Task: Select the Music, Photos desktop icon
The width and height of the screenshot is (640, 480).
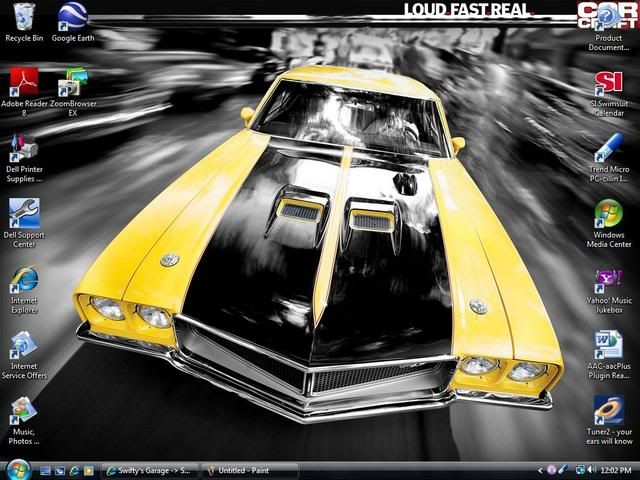Action: [x=24, y=410]
